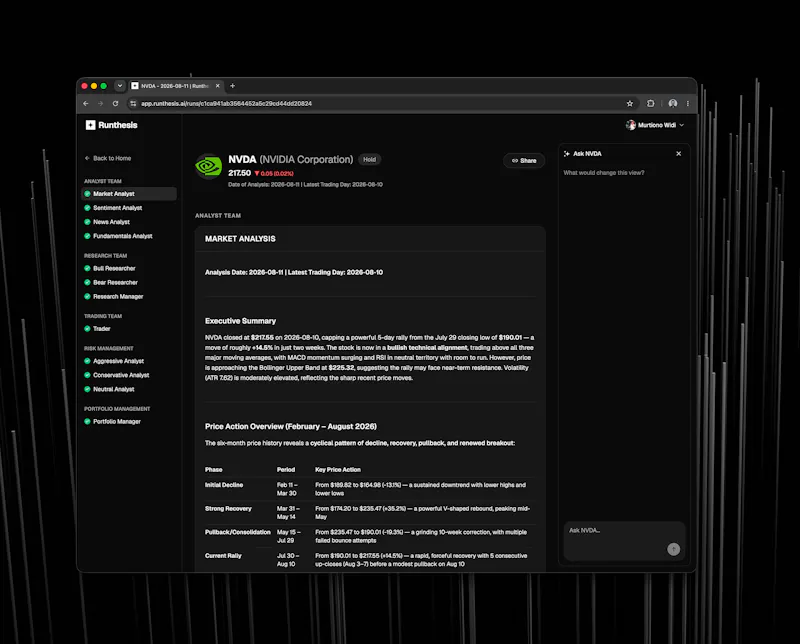
Task: Click the NVIDIA company logo
Action: pyautogui.click(x=209, y=166)
